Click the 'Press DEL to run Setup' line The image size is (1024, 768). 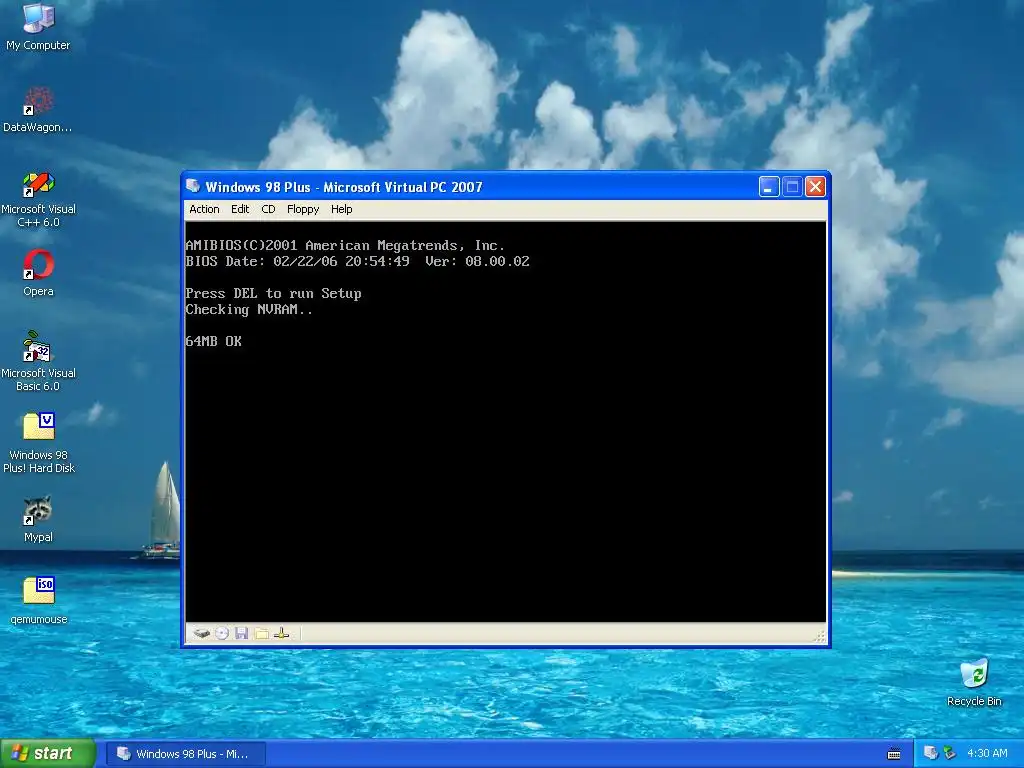click(273, 293)
